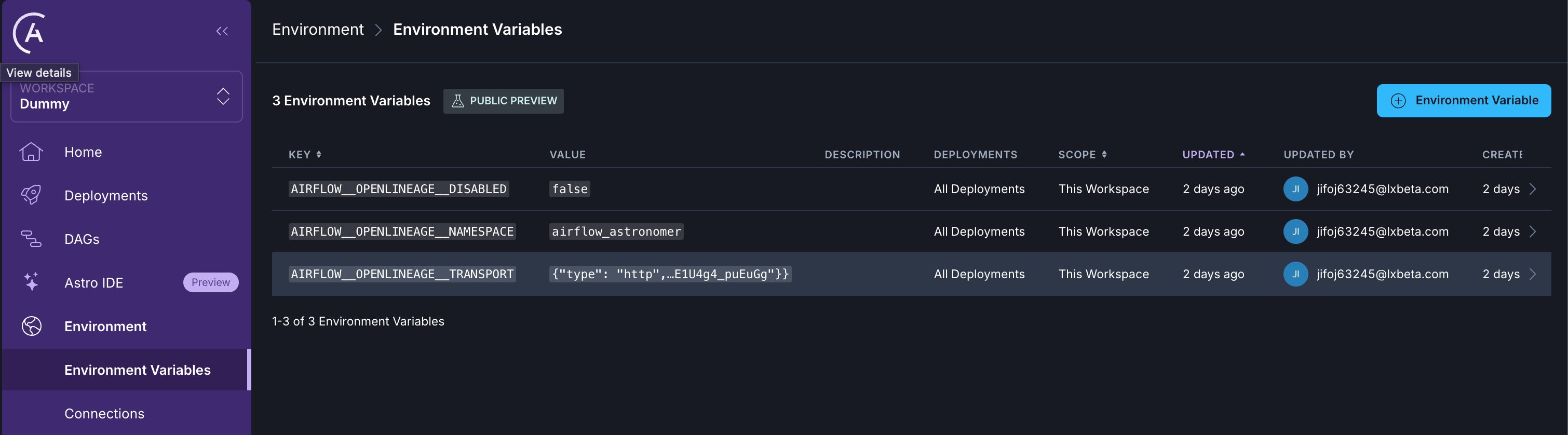The image size is (1568, 435).
Task: Collapse the sidebar with double chevron
Action: pyautogui.click(x=222, y=31)
